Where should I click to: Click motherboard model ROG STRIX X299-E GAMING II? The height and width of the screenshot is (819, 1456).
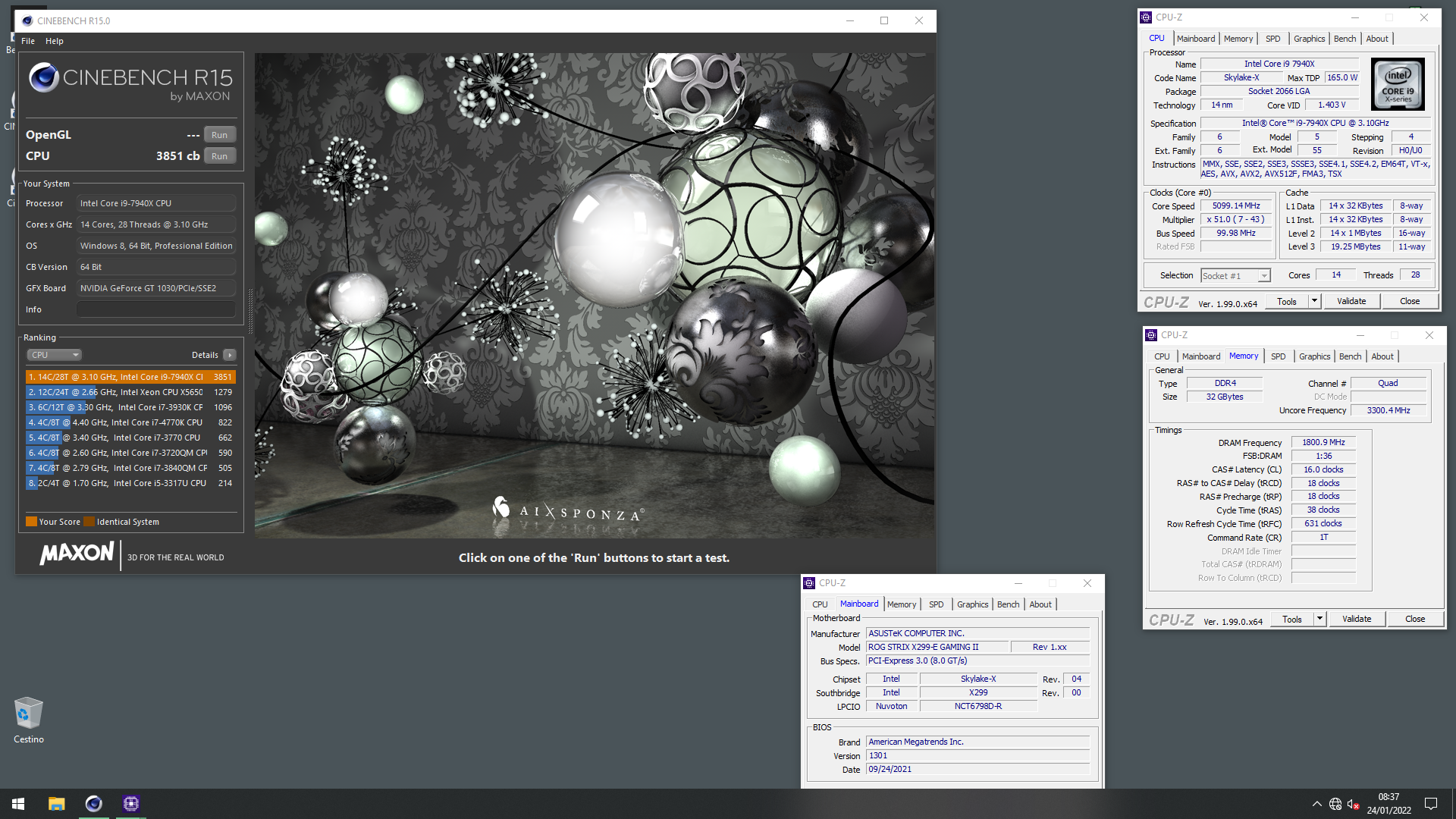[937, 648]
